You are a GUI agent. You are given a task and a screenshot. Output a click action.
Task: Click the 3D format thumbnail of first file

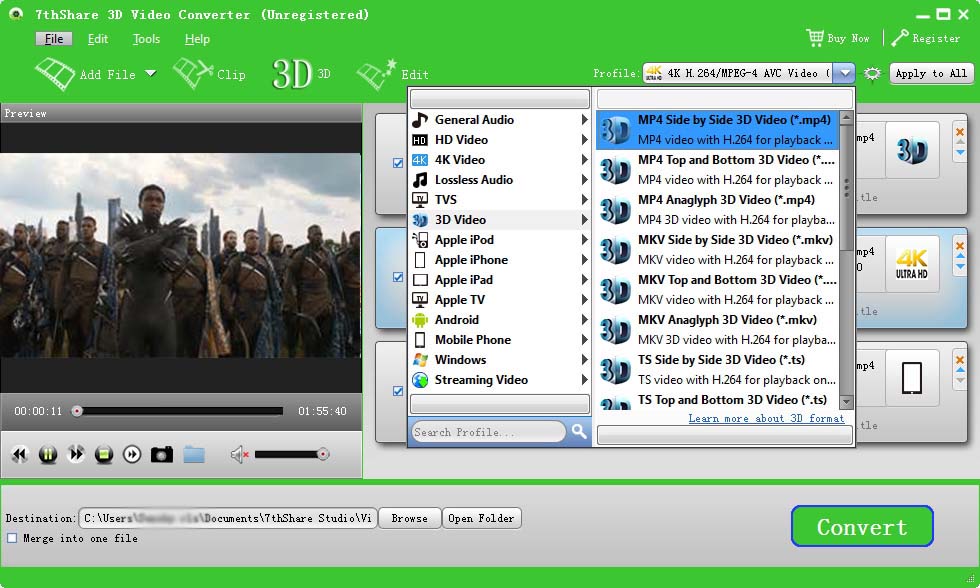tap(912, 150)
